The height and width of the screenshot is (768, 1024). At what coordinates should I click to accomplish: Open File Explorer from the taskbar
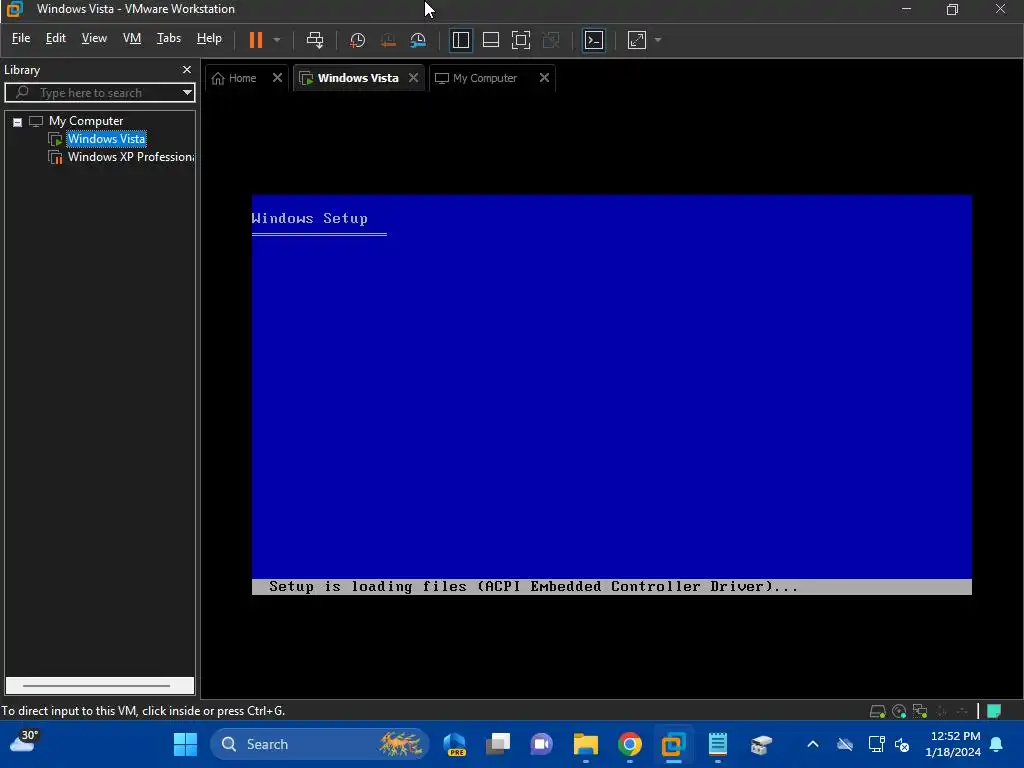click(x=586, y=744)
